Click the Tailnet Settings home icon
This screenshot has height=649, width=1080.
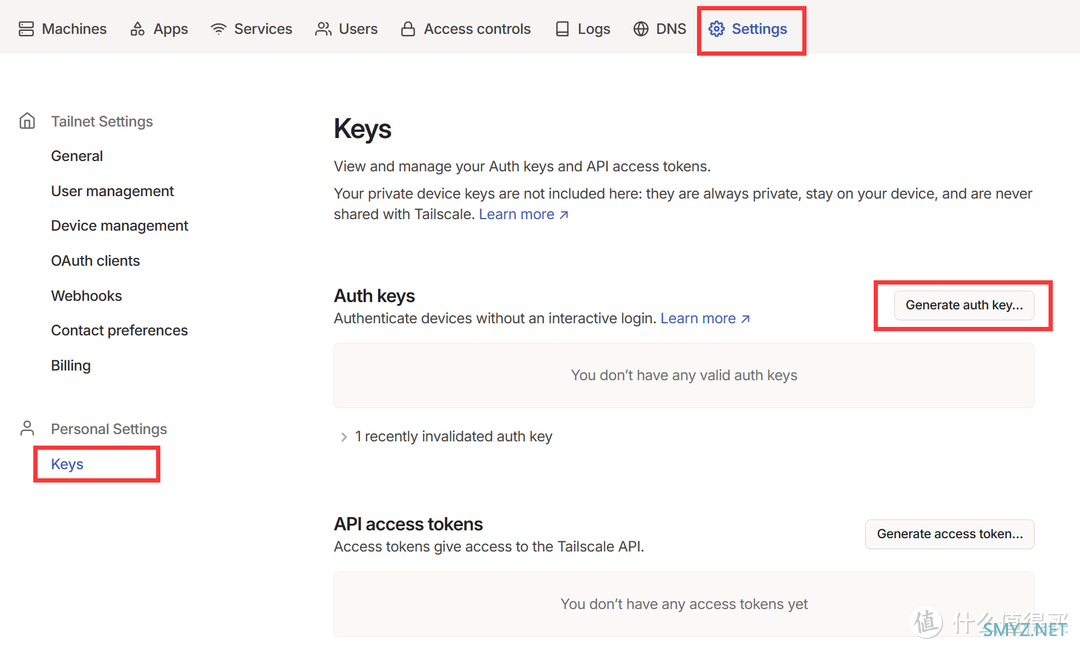(27, 121)
